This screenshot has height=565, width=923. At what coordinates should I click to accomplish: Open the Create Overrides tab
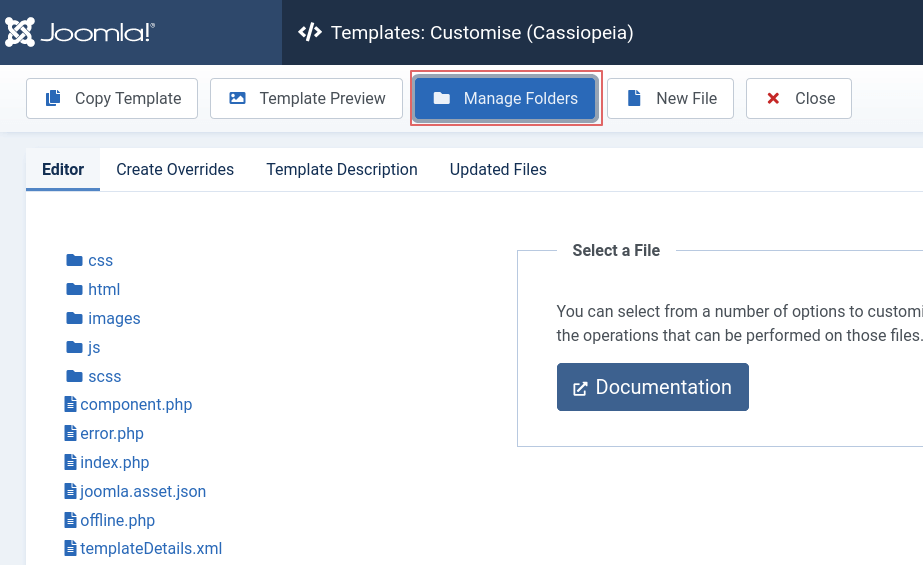(x=175, y=170)
